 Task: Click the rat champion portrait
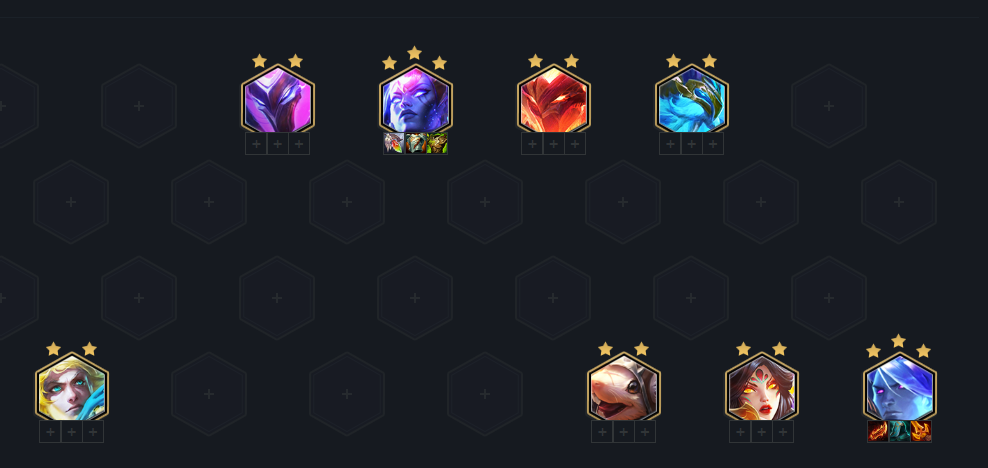pyautogui.click(x=624, y=389)
